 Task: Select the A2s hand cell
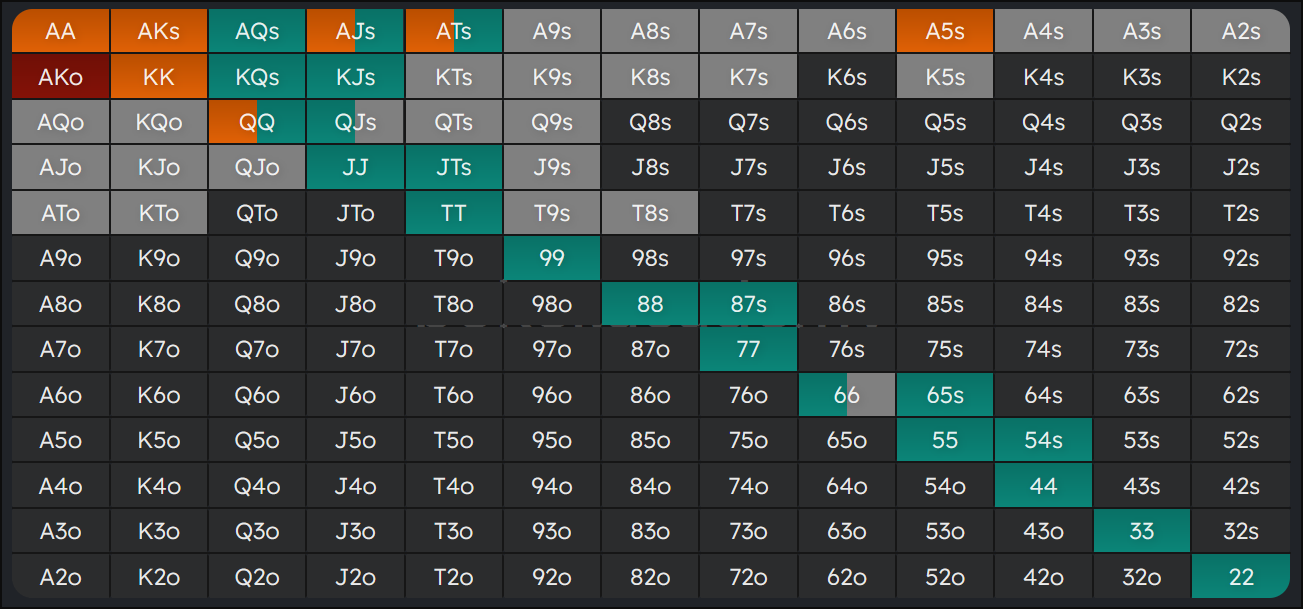click(1240, 31)
